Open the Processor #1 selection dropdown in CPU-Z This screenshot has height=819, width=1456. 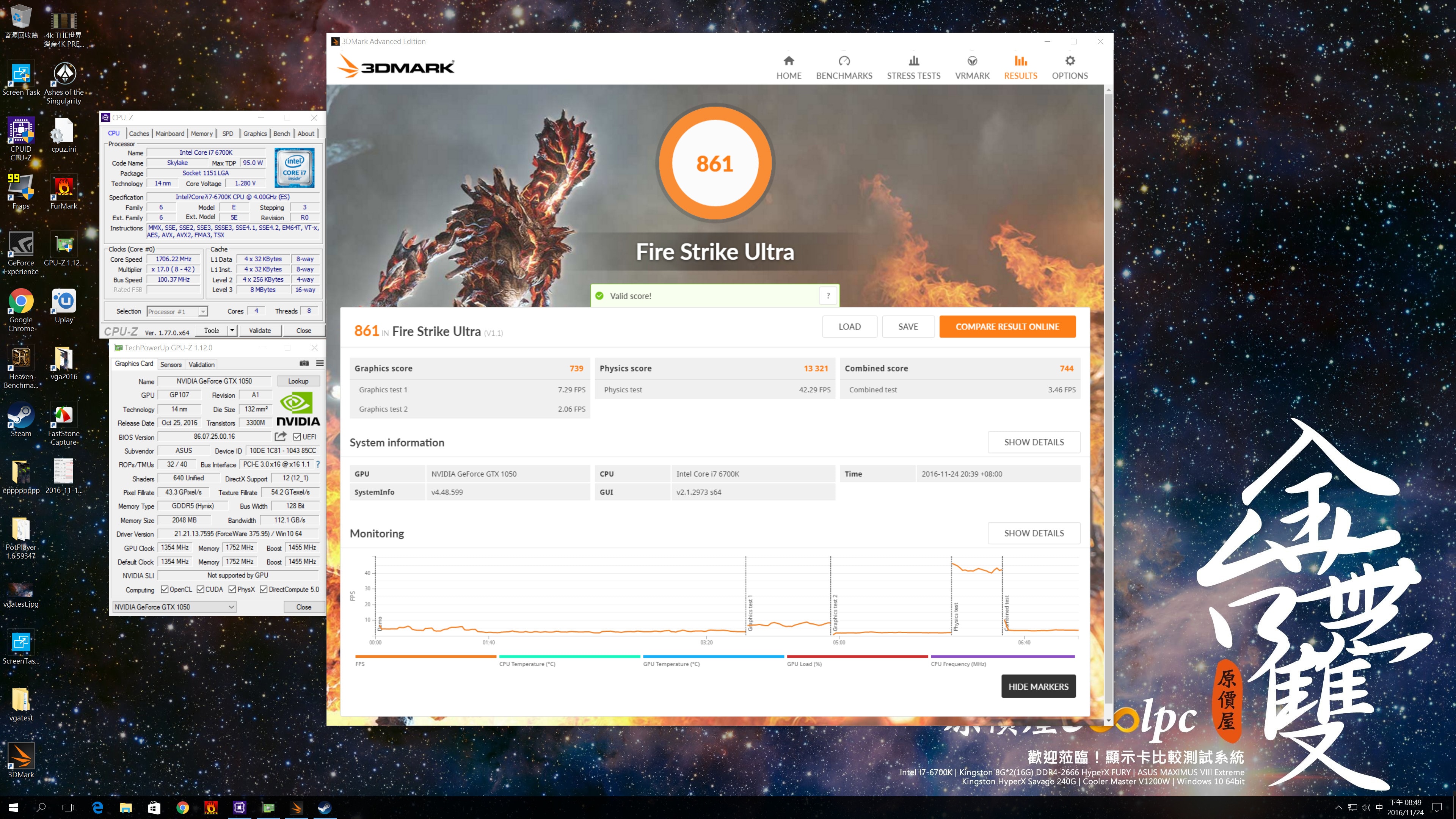click(177, 311)
